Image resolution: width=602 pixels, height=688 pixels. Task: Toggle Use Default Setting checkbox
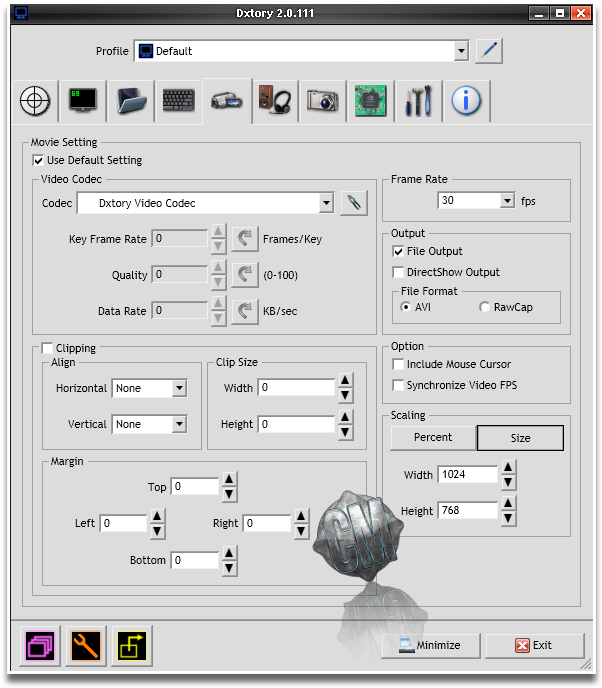[x=38, y=160]
